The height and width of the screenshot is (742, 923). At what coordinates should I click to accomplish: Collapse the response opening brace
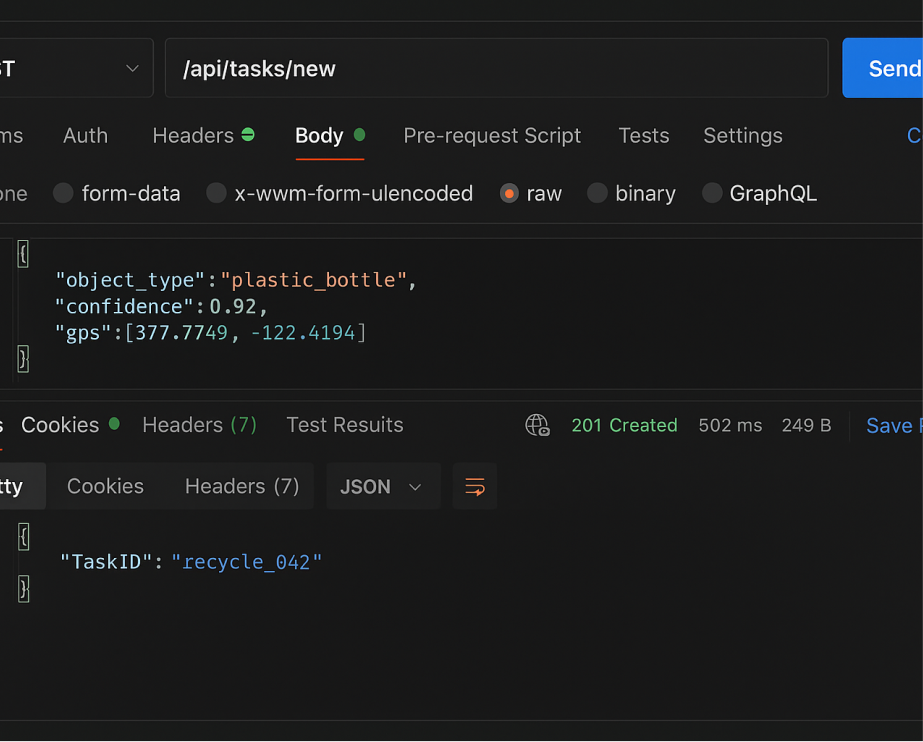[24, 537]
